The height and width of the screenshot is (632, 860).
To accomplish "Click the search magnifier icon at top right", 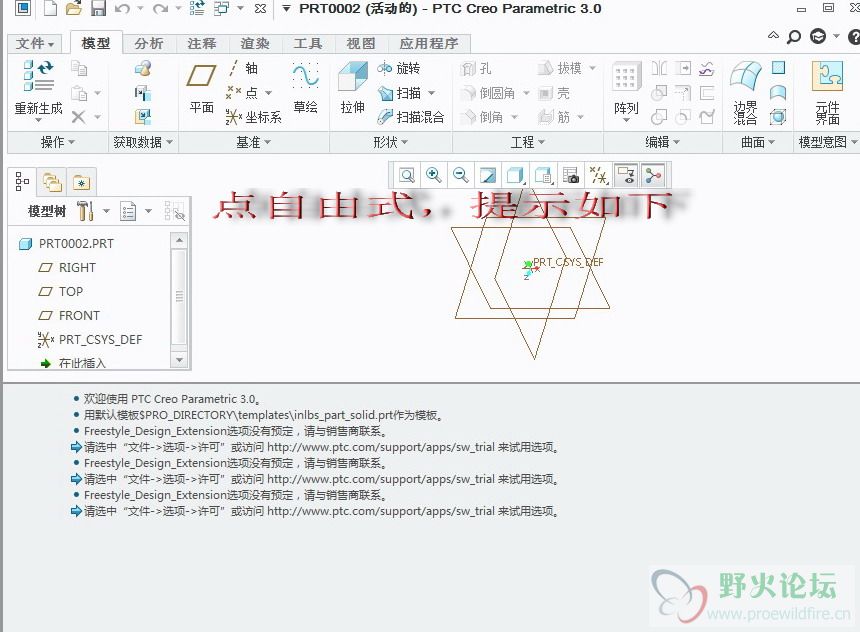I will tap(794, 36).
